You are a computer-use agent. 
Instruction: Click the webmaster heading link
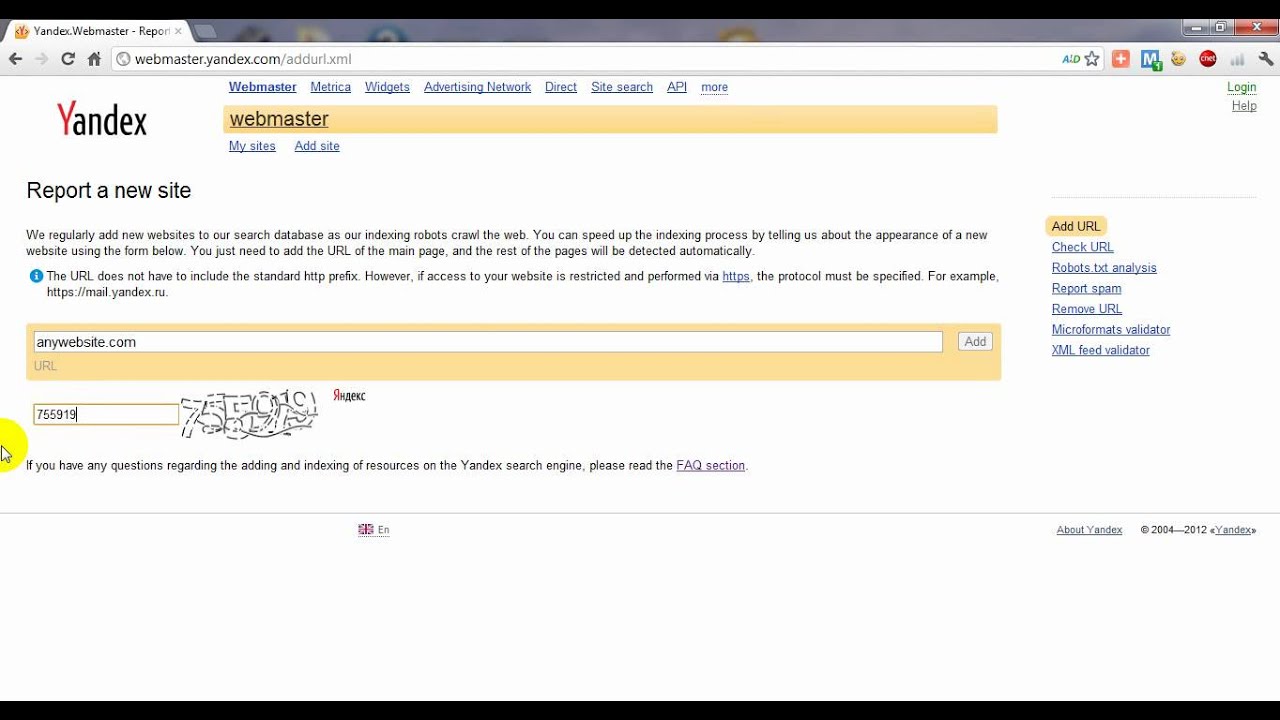279,119
